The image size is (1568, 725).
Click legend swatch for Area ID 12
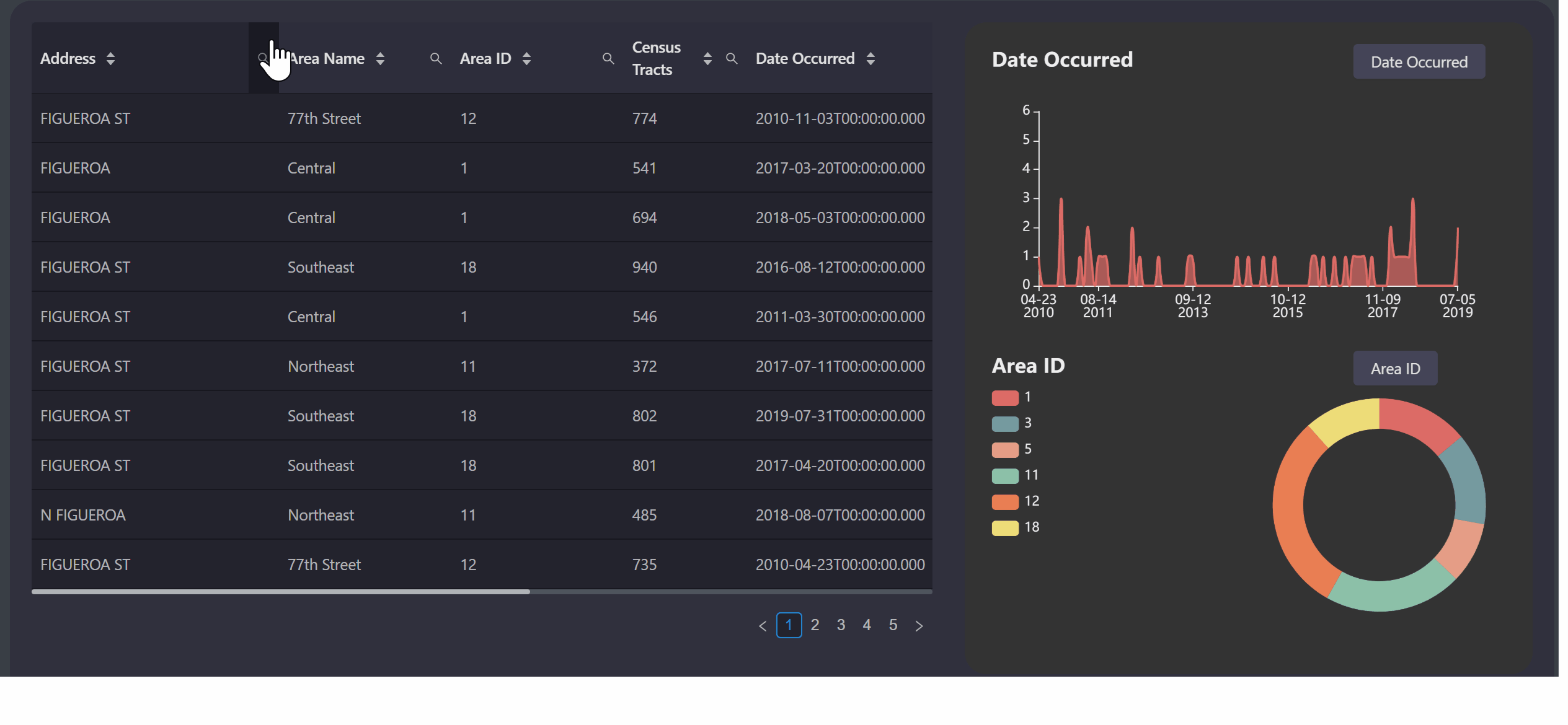1006,501
